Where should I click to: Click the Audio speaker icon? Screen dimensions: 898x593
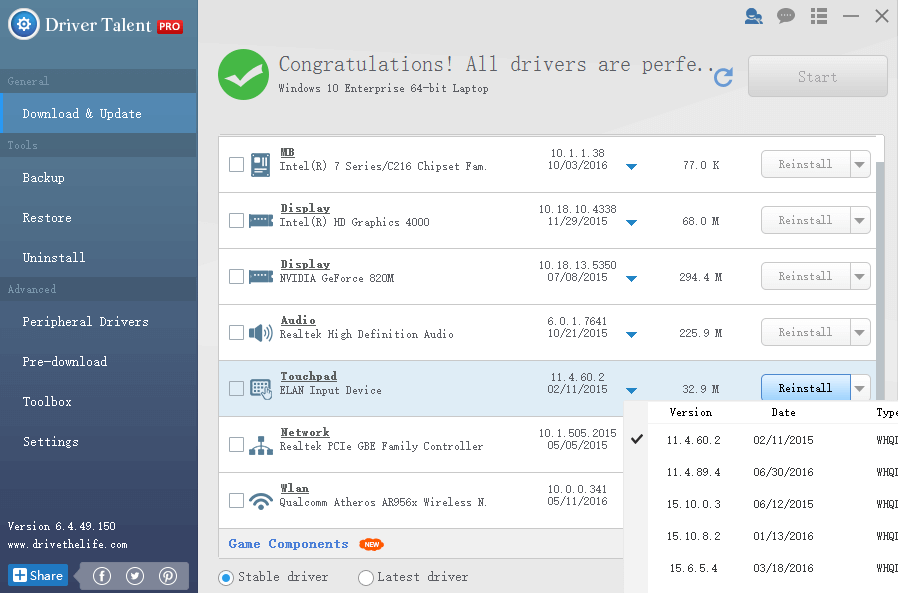[261, 332]
